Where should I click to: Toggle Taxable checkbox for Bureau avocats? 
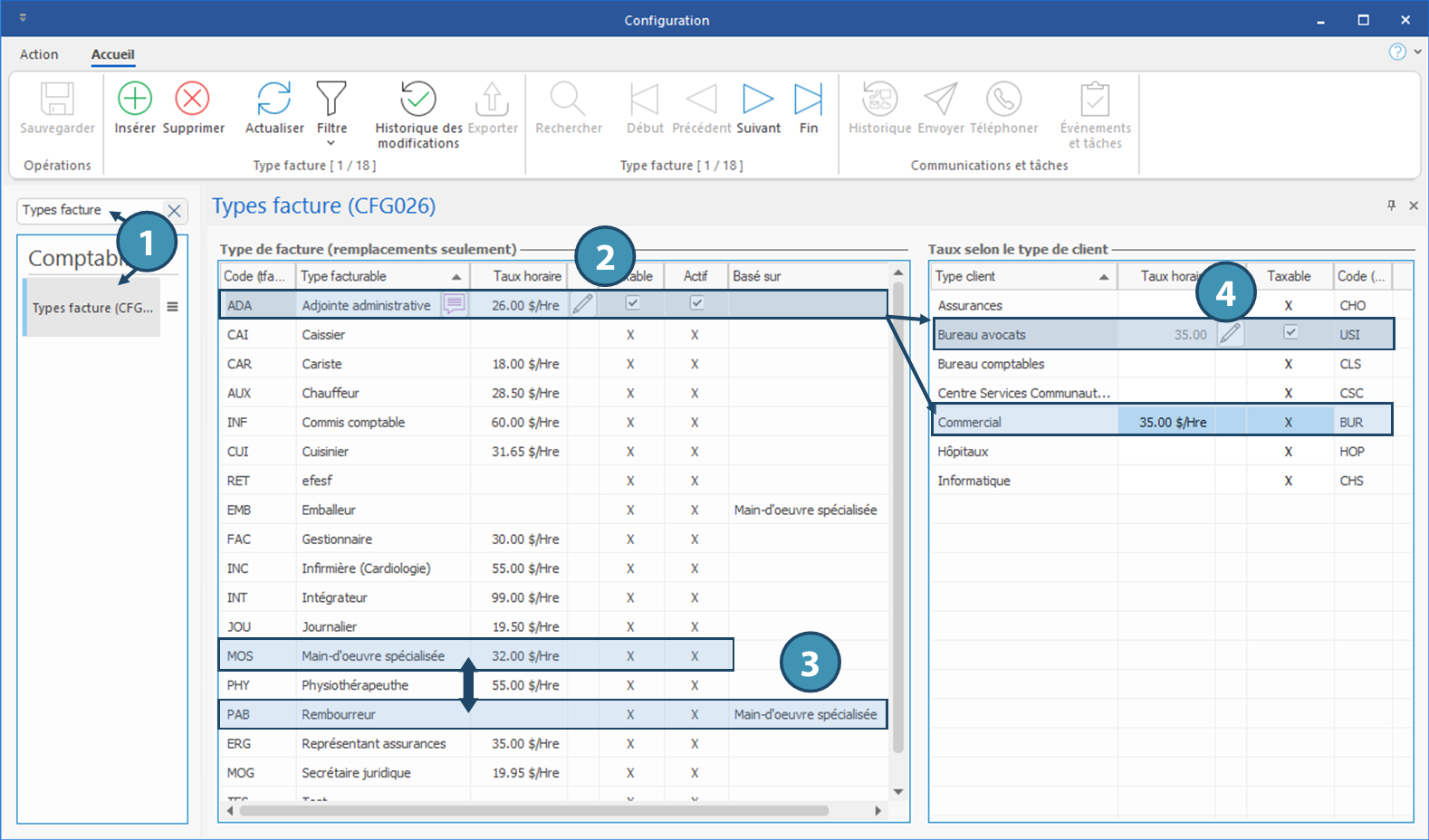pyautogui.click(x=1290, y=333)
